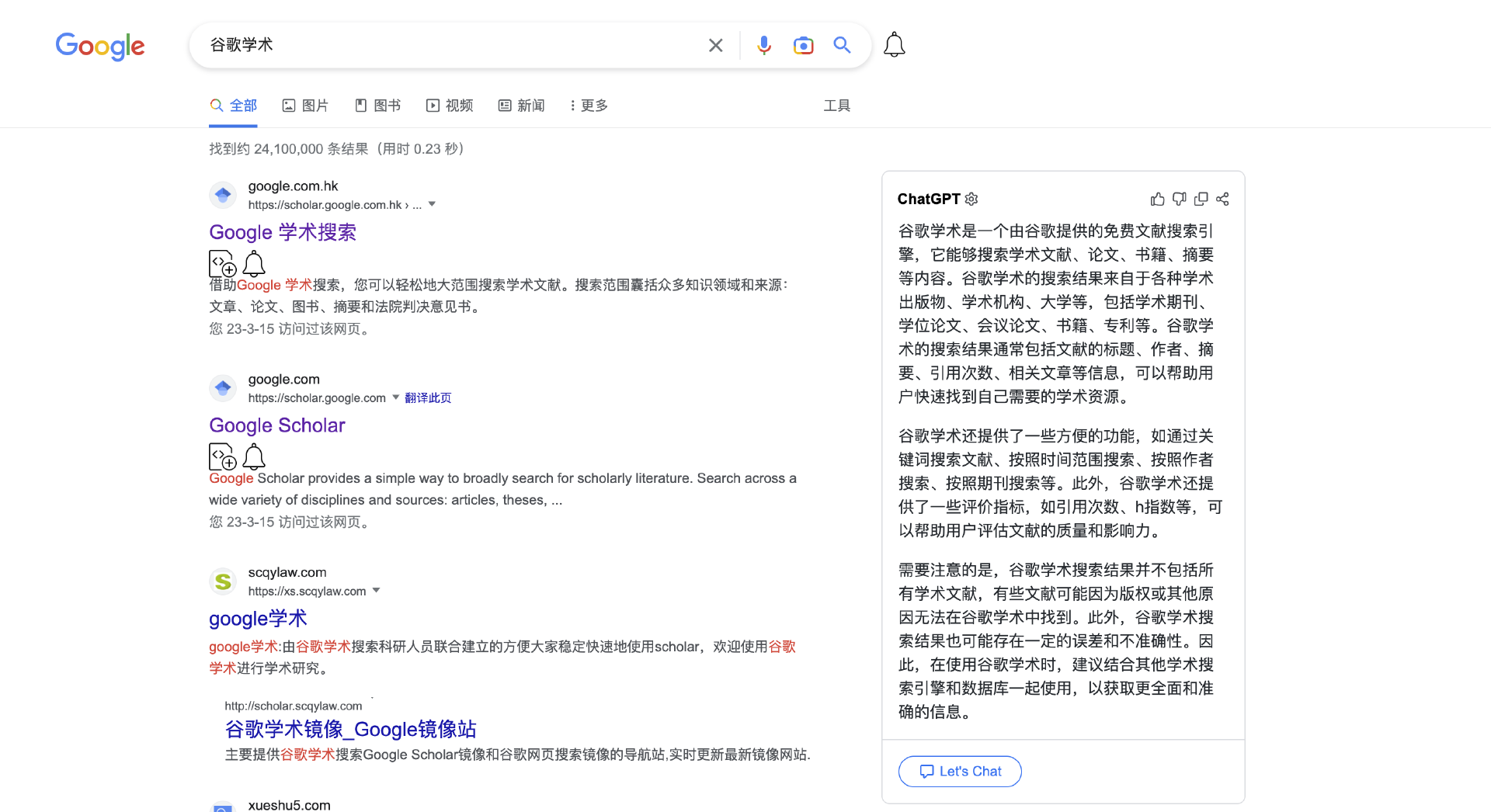This screenshot has height=812, width=1491.
Task: Give thumbs up to the ChatGPT answer
Action: (x=1157, y=199)
